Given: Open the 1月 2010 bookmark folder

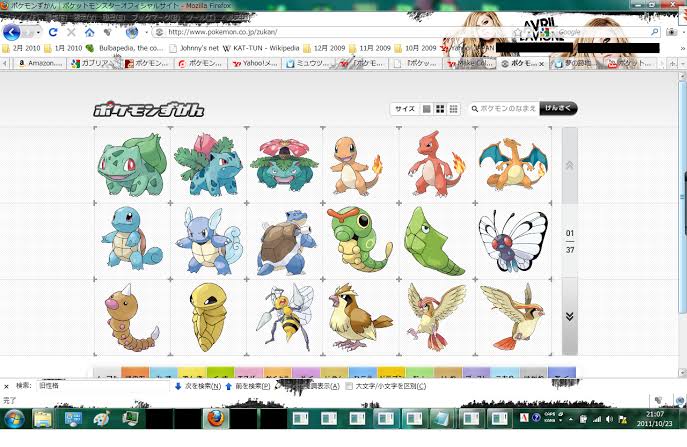Looking at the screenshot, I should click(64, 48).
